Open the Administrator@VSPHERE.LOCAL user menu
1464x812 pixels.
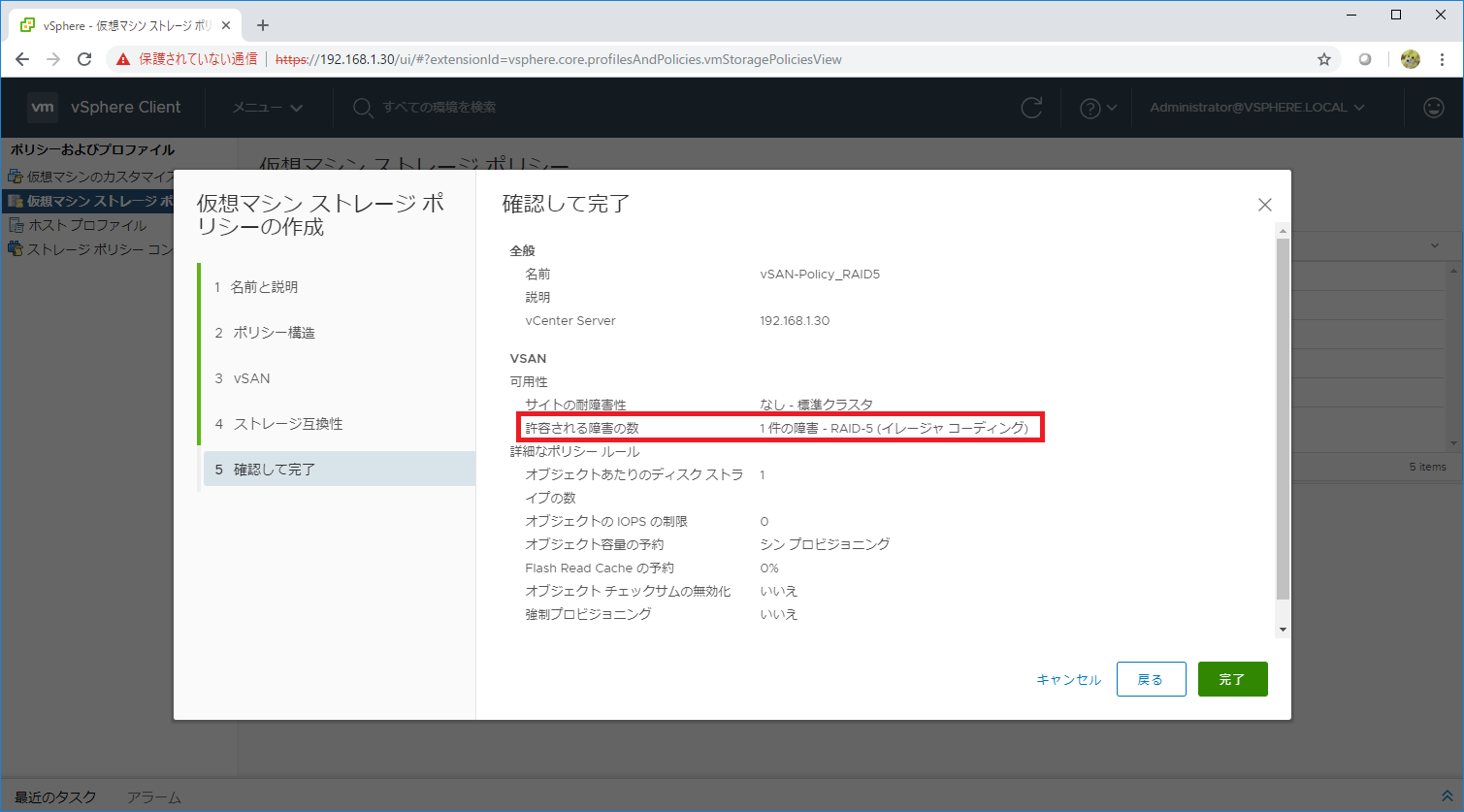pyautogui.click(x=1257, y=108)
